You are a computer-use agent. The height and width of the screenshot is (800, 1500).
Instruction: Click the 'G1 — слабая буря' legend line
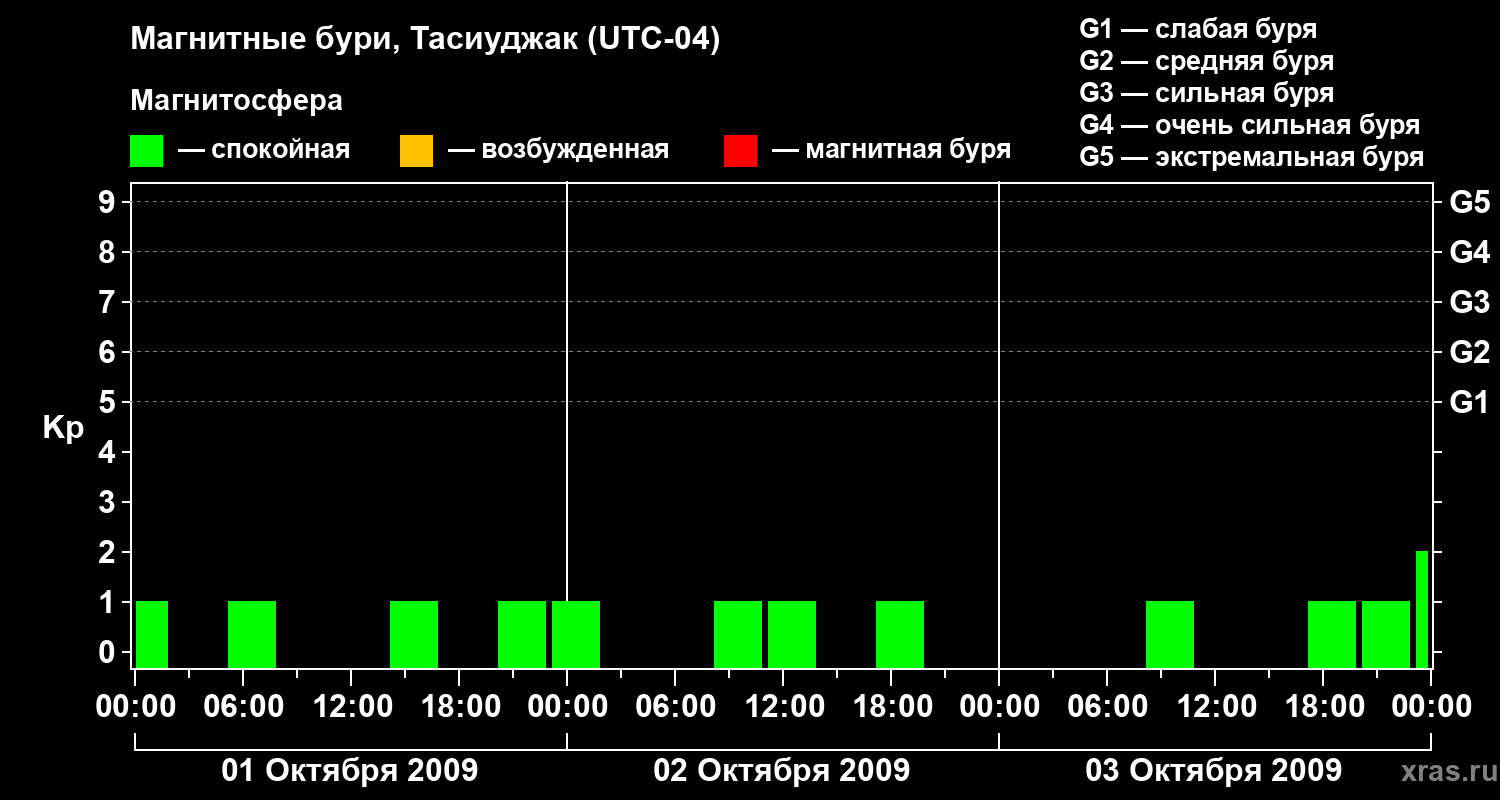pyautogui.click(x=1198, y=29)
